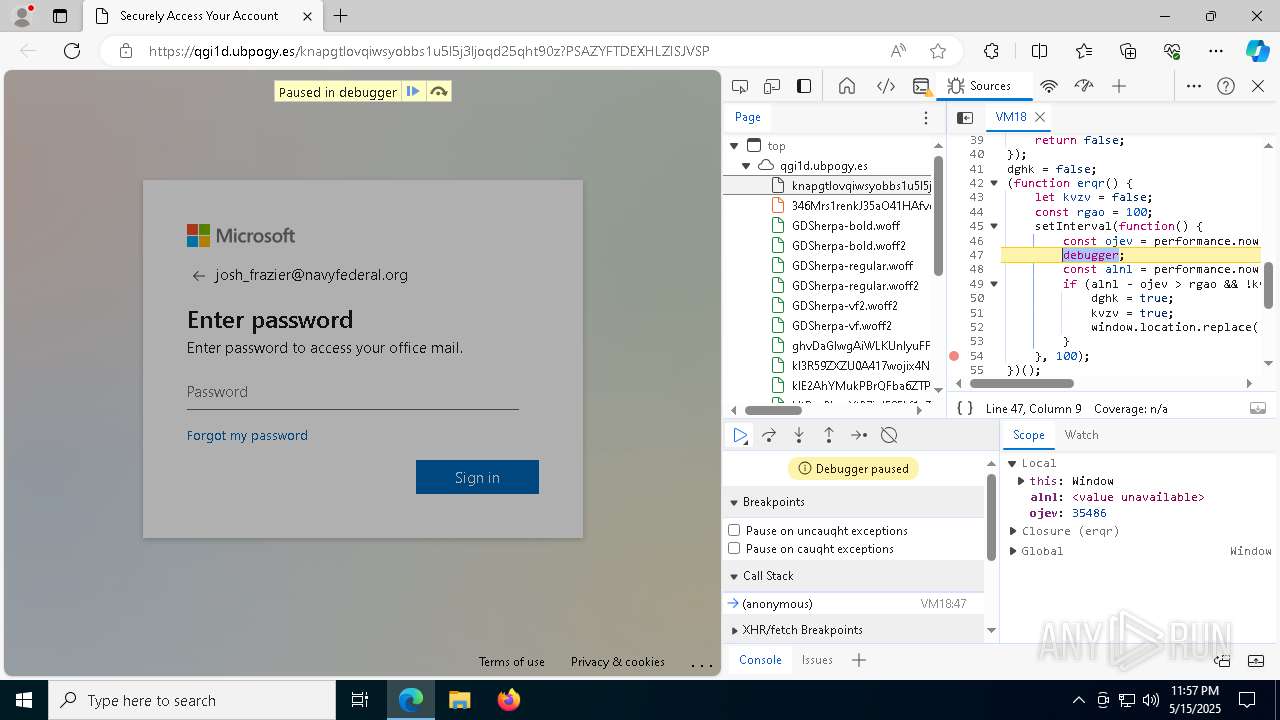This screenshot has height=720, width=1280.
Task: Click the breakpoint marker on line 54
Action: point(954,356)
